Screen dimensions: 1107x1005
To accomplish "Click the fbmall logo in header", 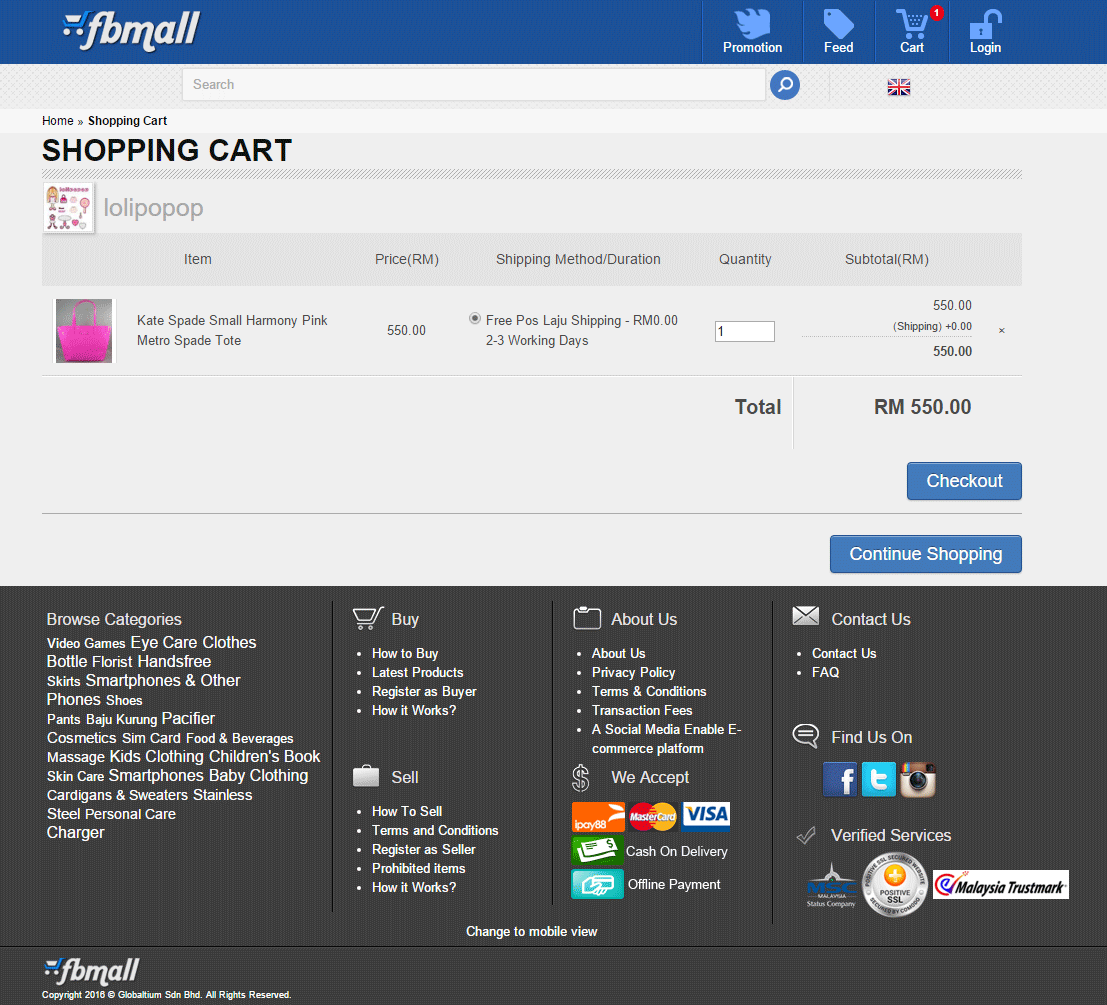I will click(132, 30).
